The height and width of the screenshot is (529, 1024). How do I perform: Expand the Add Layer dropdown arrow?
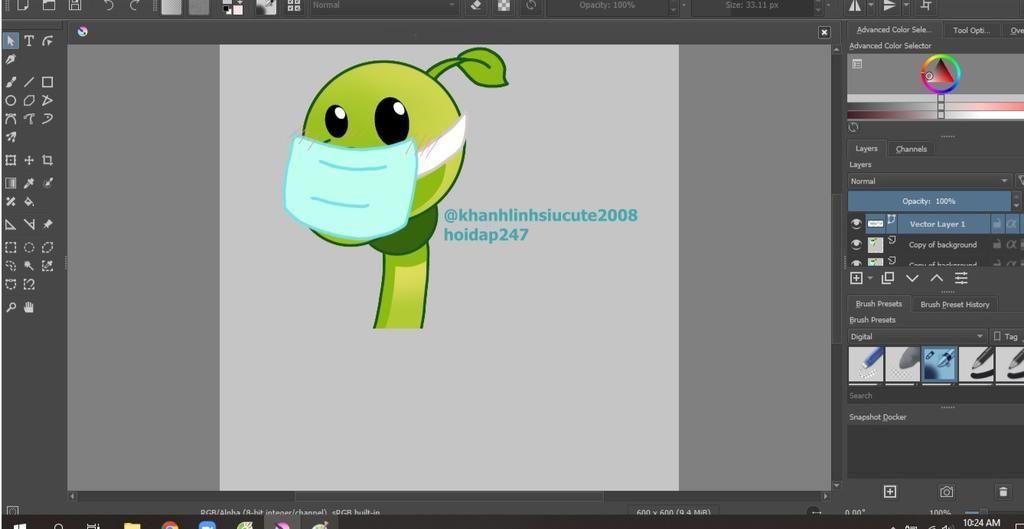coord(871,278)
